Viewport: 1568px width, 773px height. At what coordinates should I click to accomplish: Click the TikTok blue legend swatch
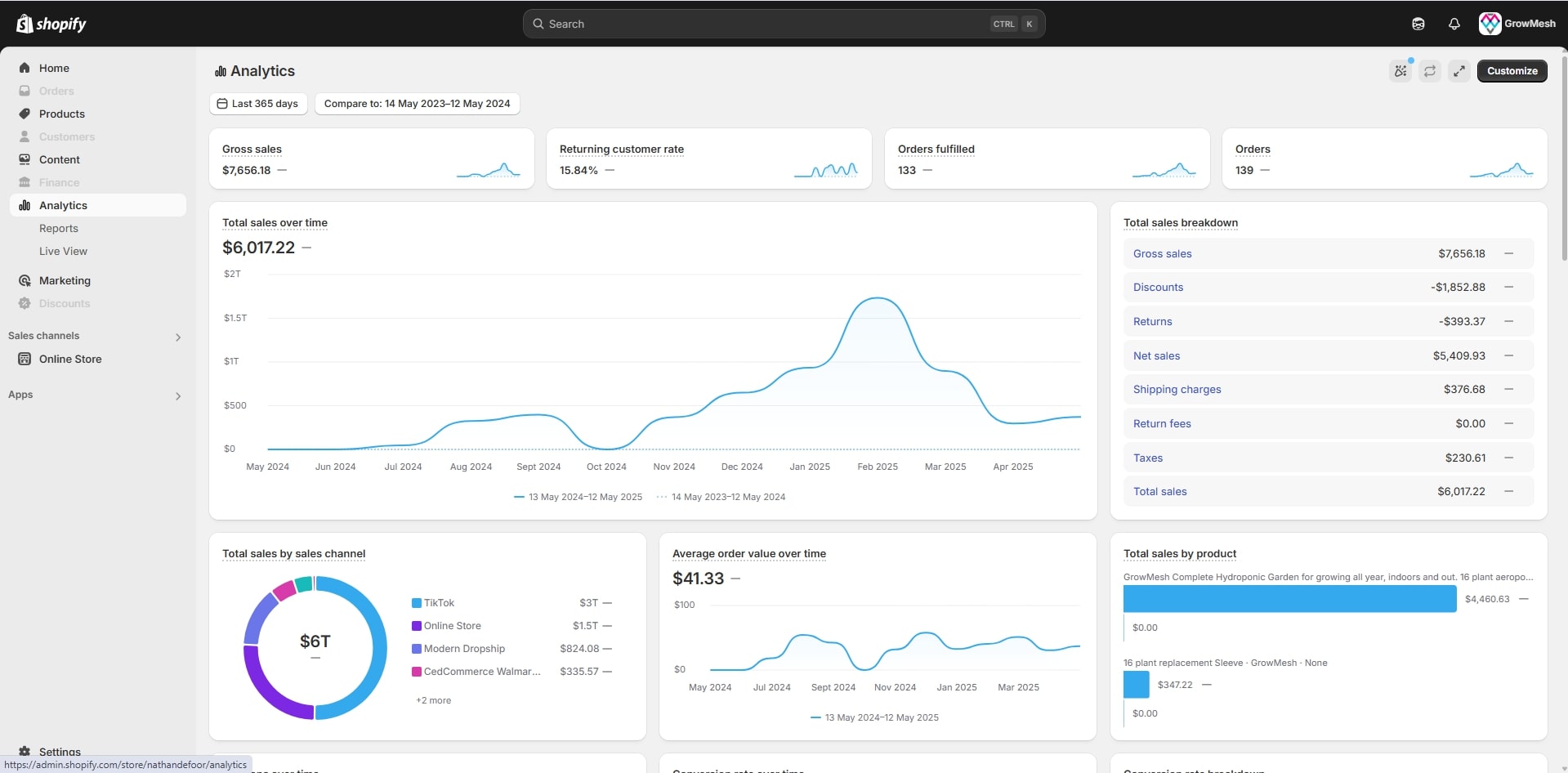pyautogui.click(x=417, y=603)
